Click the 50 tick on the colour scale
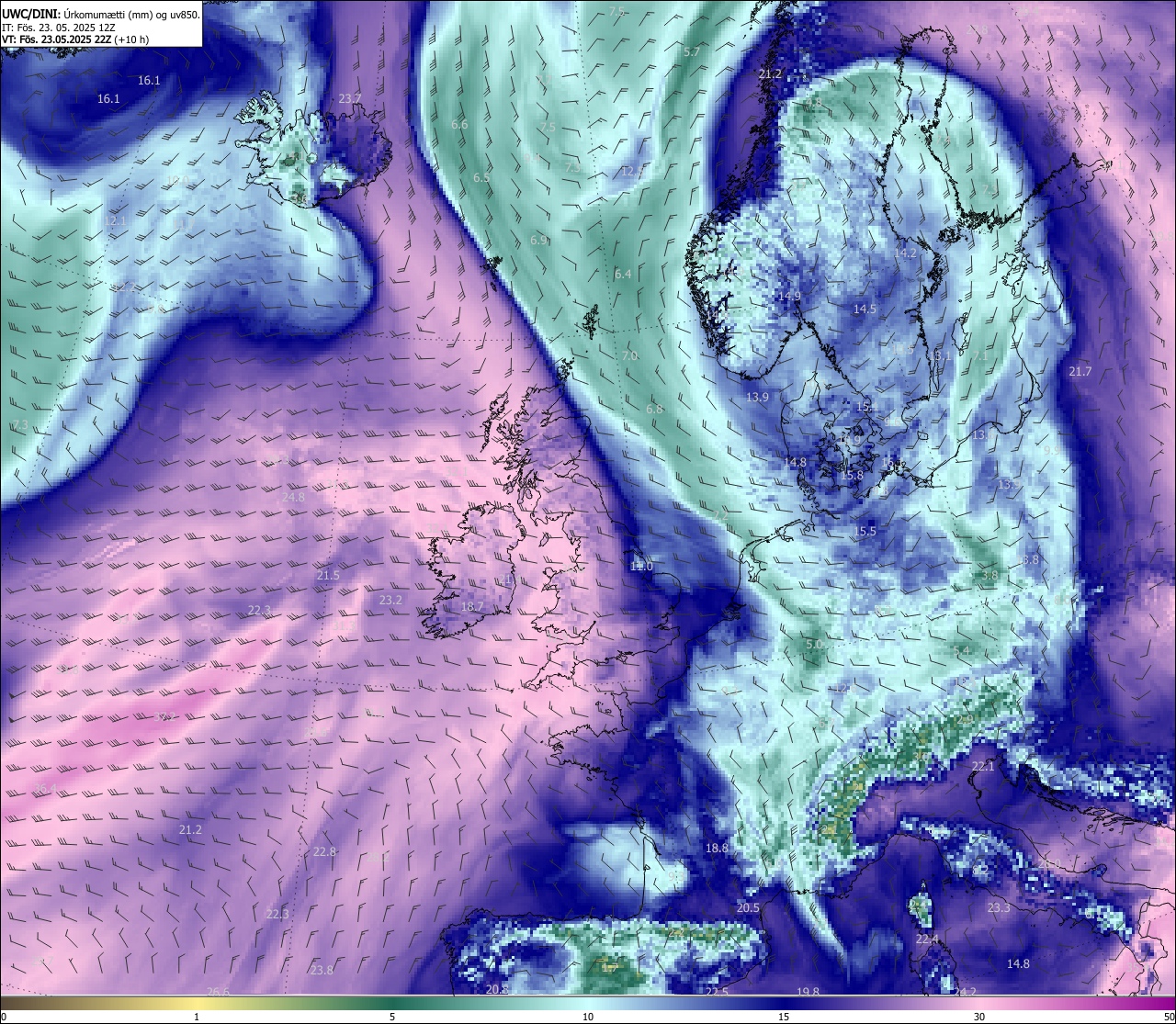 tap(1169, 1017)
